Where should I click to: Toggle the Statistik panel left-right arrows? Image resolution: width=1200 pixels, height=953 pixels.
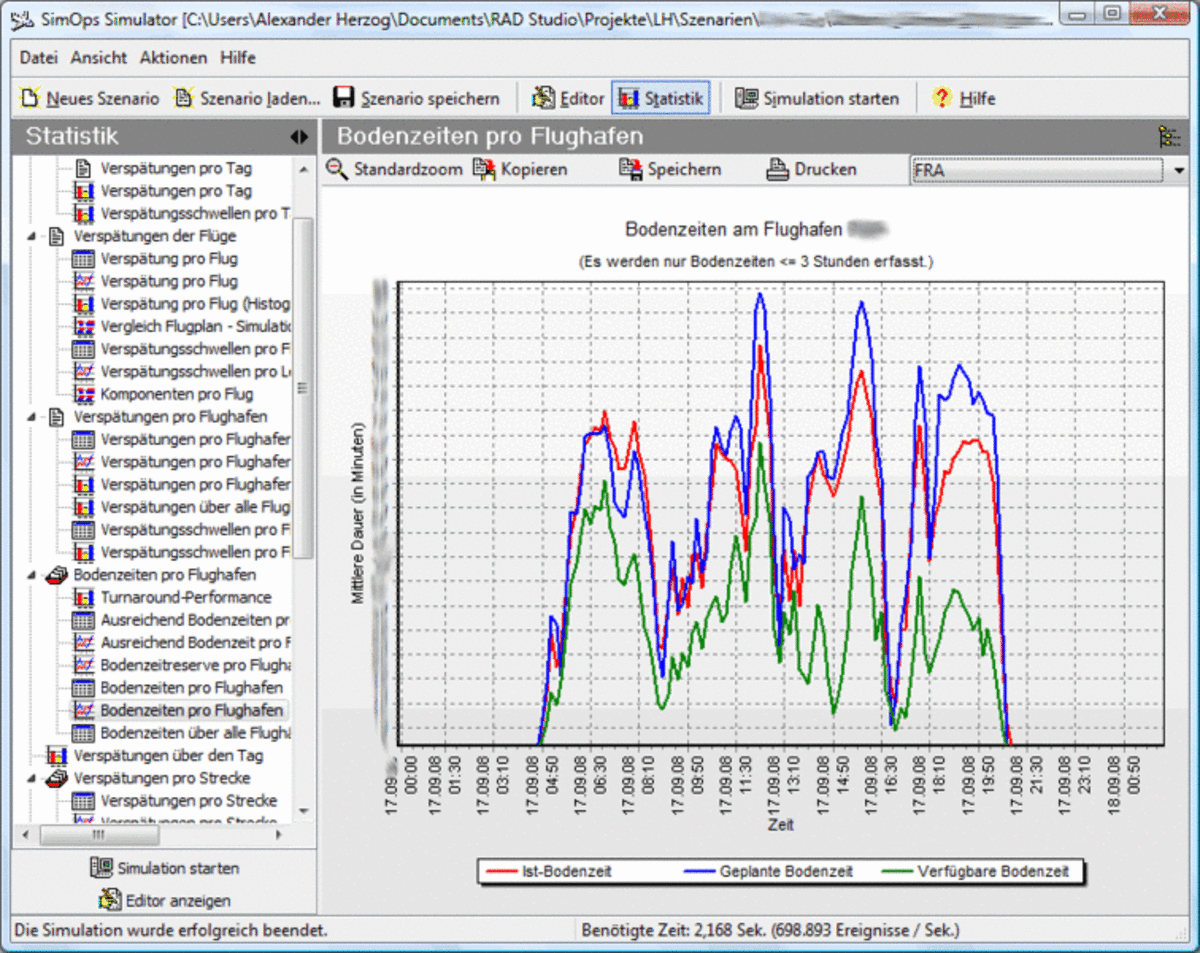click(299, 137)
